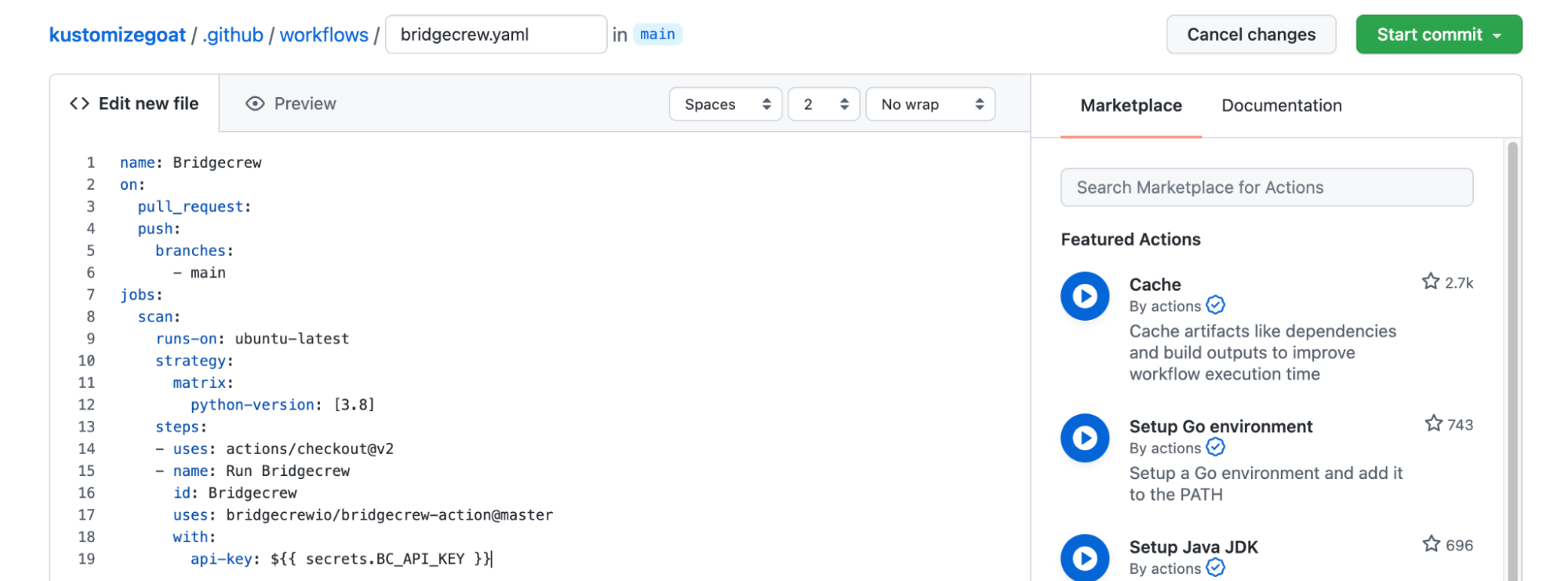Open the Setup Go environment title link
Viewport: 1568px width, 581px height.
click(x=1221, y=427)
